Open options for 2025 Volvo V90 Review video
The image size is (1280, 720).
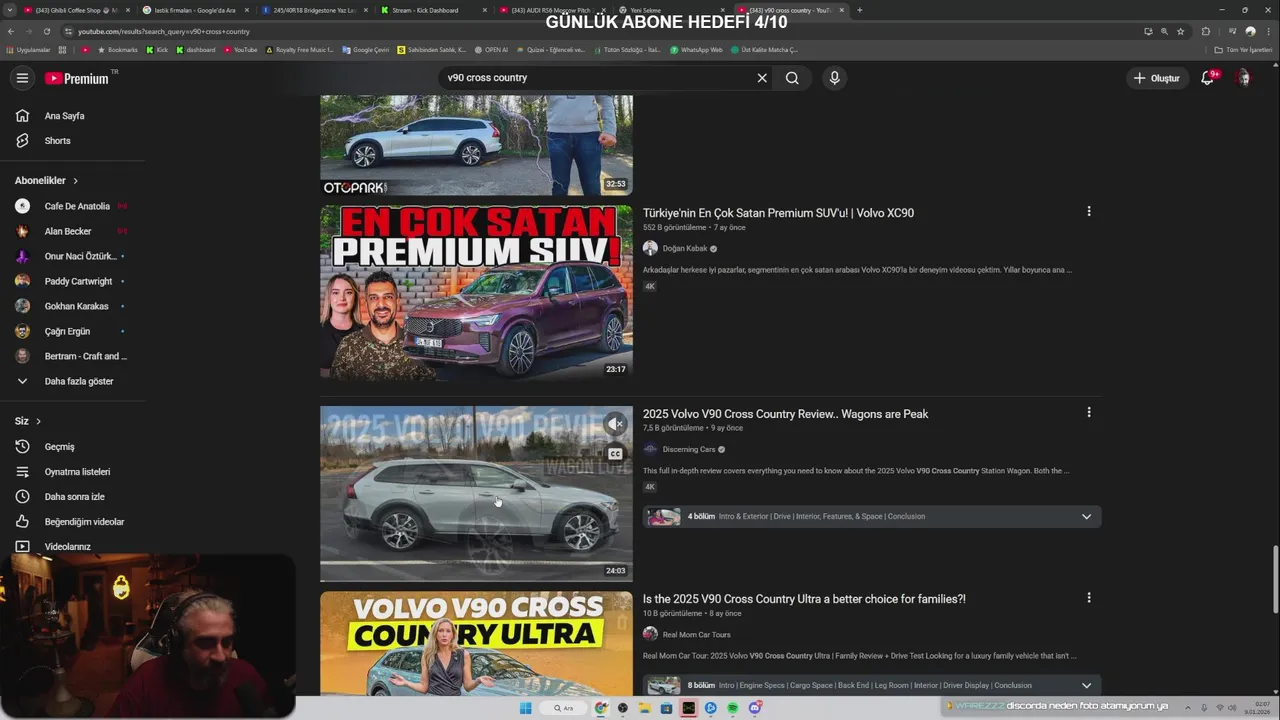(1089, 412)
